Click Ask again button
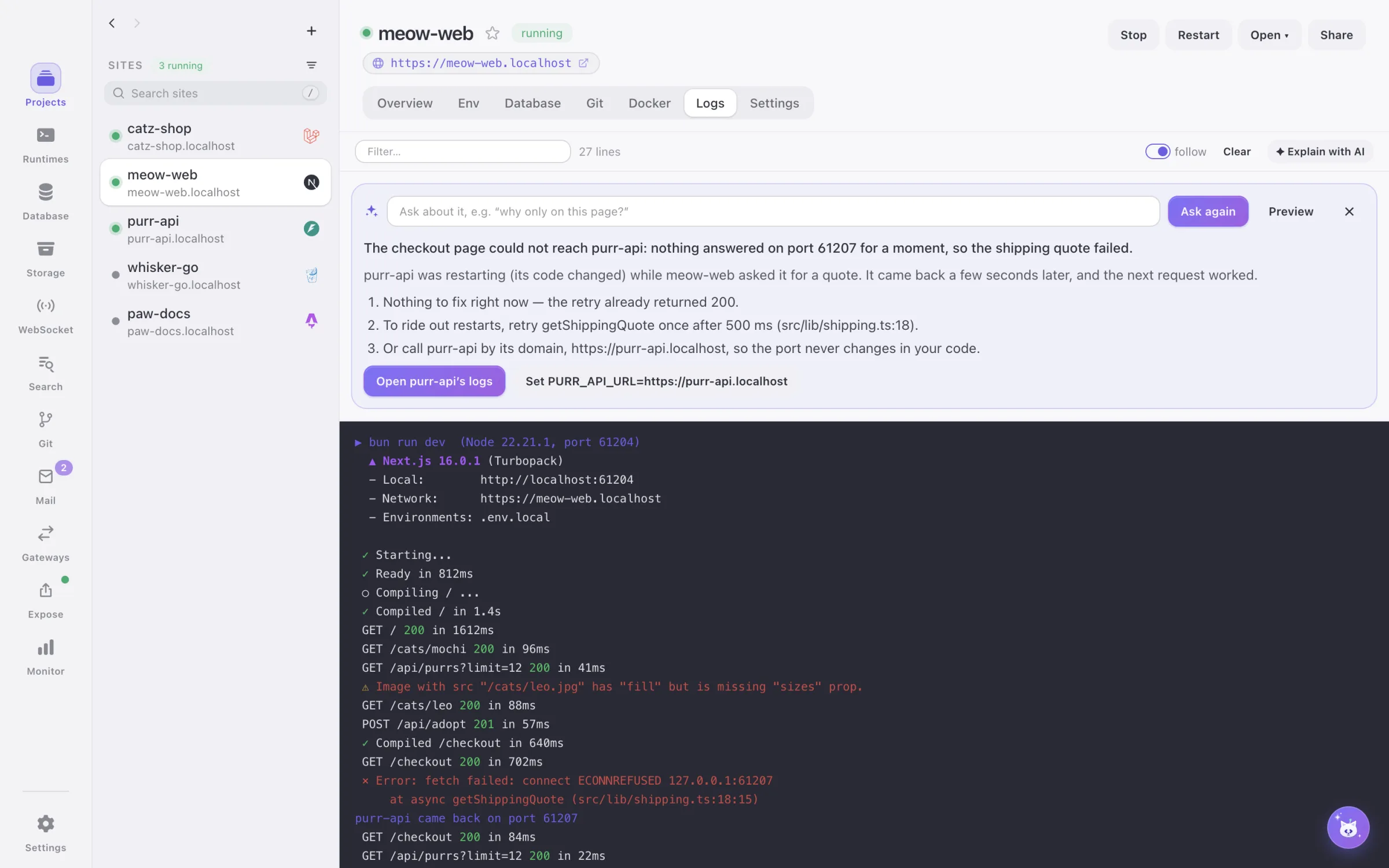1389x868 pixels. (x=1208, y=211)
